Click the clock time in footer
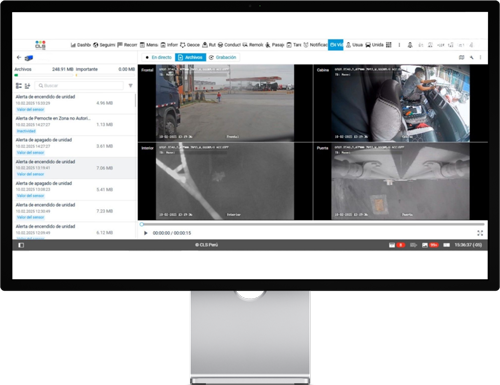This screenshot has width=500, height=385. point(468,245)
